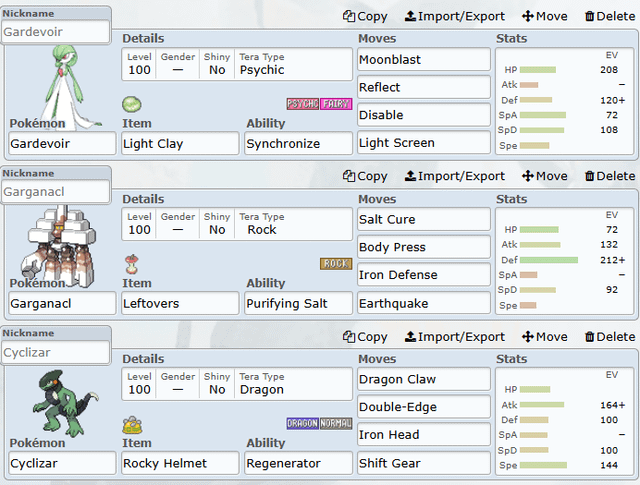
Task: Open Cyclizar's stats panel showing 164+ Atk
Action: (x=564, y=421)
